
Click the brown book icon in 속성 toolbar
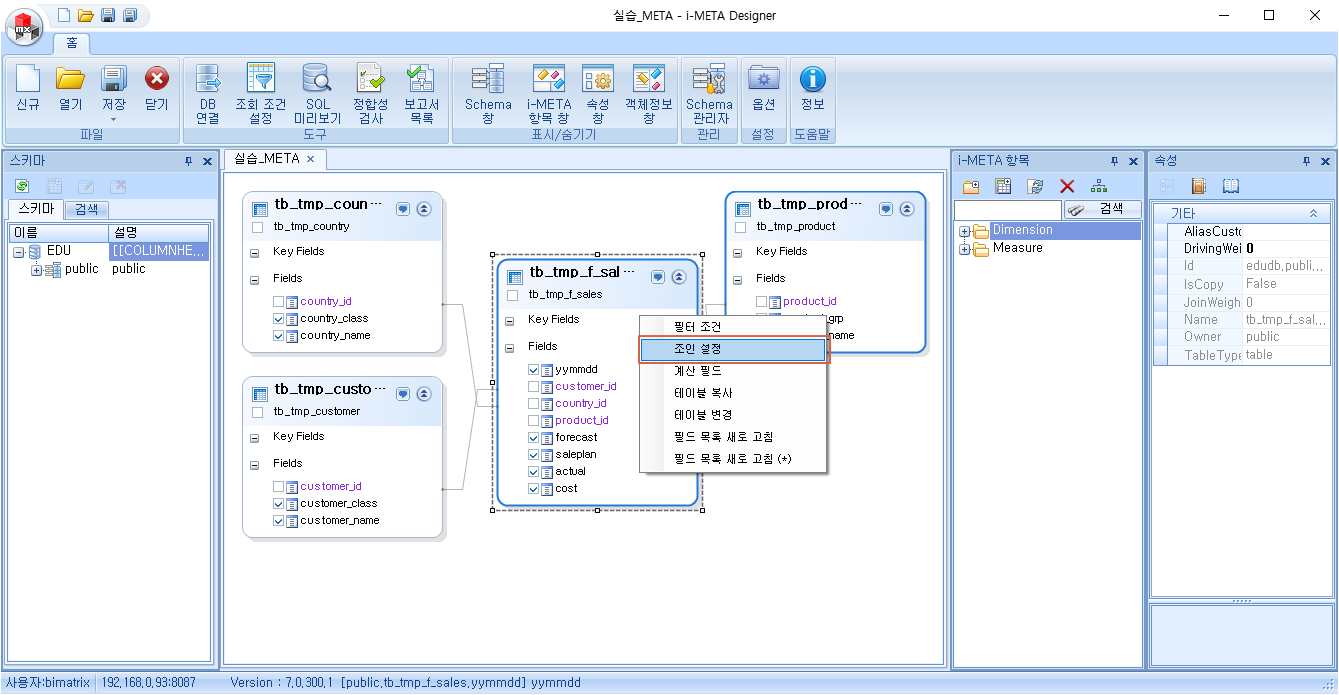tap(1199, 186)
